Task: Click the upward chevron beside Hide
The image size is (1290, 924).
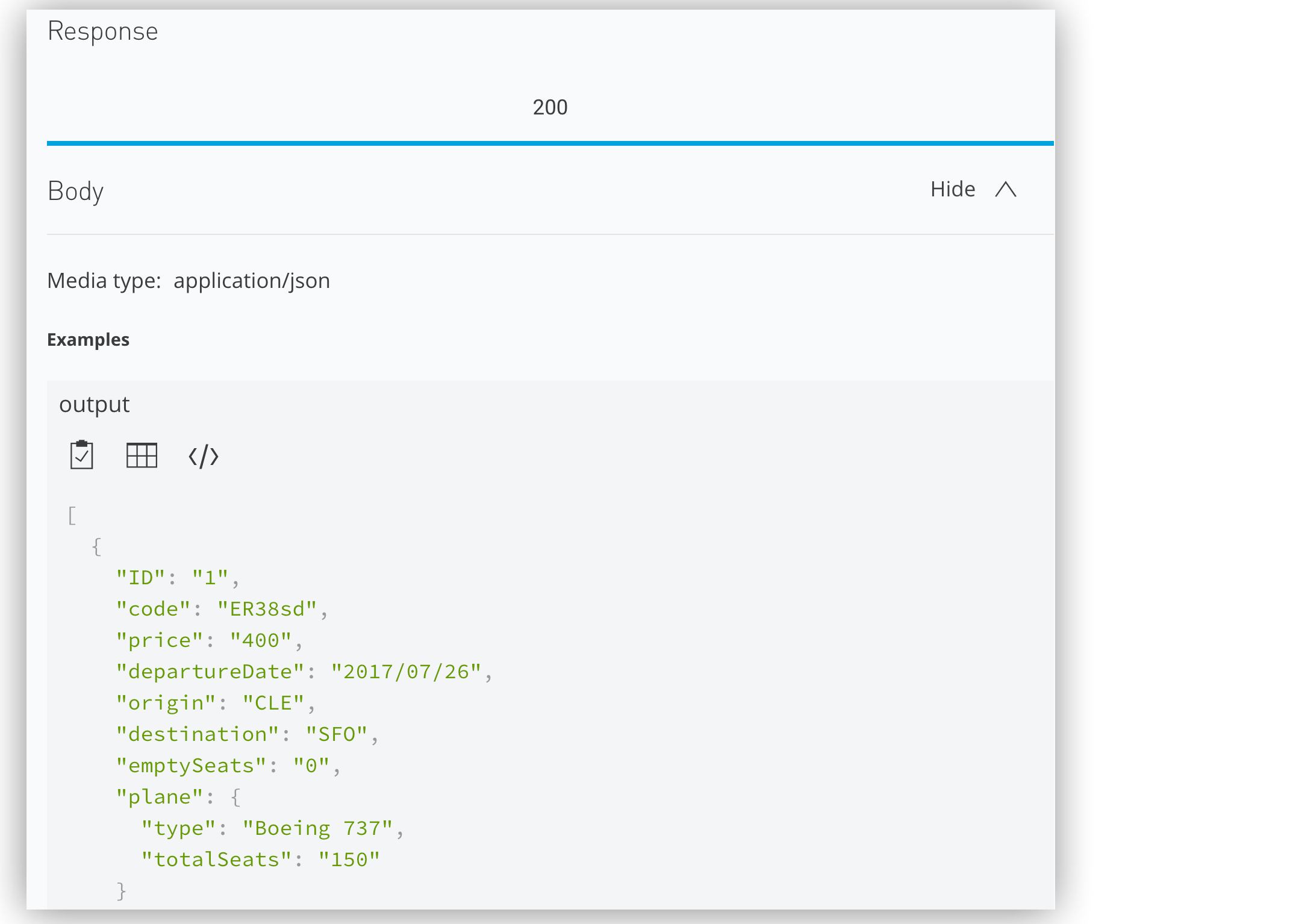Action: coord(1005,190)
